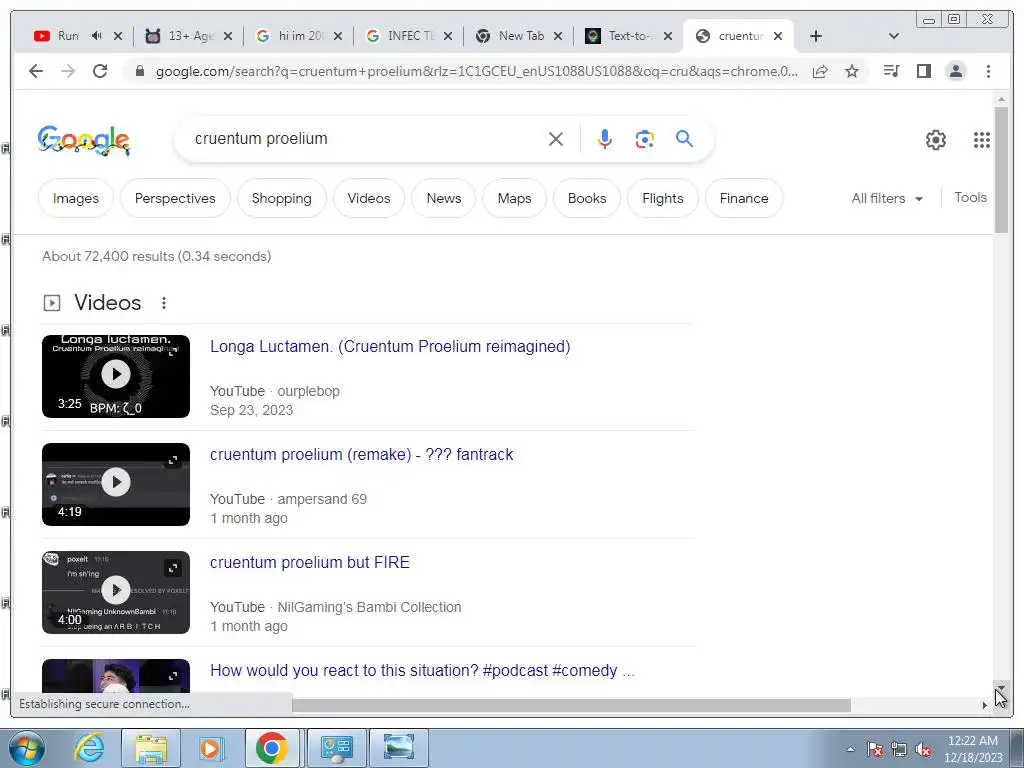This screenshot has width=1024, height=768.
Task: Filter results by Shopping
Action: [x=281, y=198]
